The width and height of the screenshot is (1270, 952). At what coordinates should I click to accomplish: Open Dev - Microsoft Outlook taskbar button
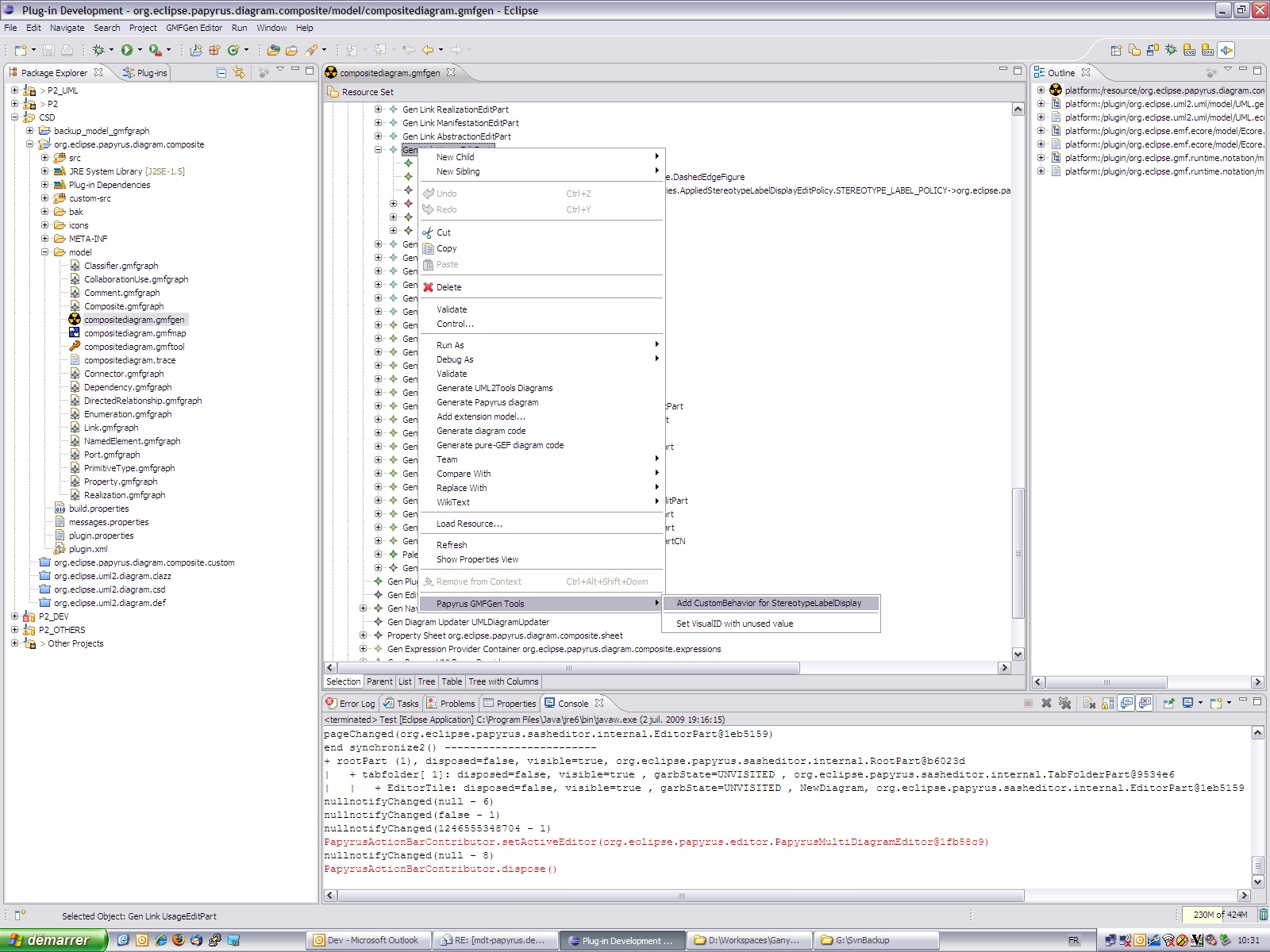tap(369, 940)
